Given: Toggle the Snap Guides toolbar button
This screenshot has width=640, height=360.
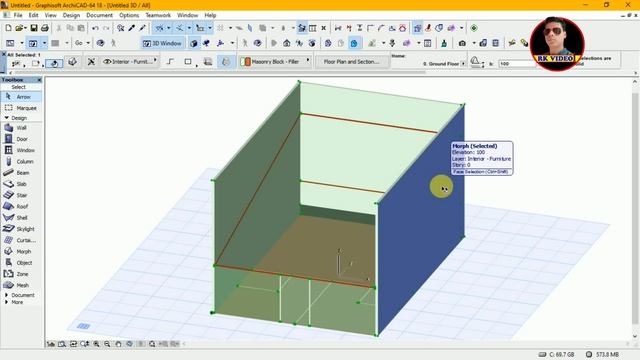Looking at the screenshot, I should [180, 28].
